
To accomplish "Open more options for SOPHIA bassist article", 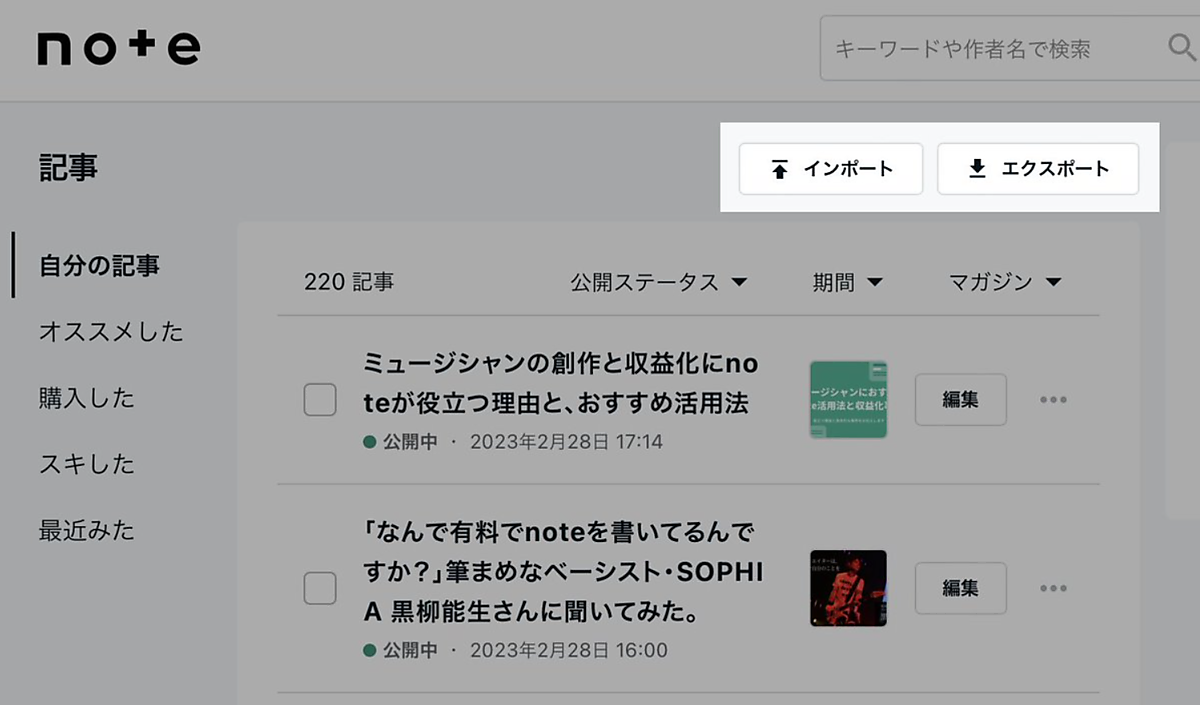I will (1053, 588).
